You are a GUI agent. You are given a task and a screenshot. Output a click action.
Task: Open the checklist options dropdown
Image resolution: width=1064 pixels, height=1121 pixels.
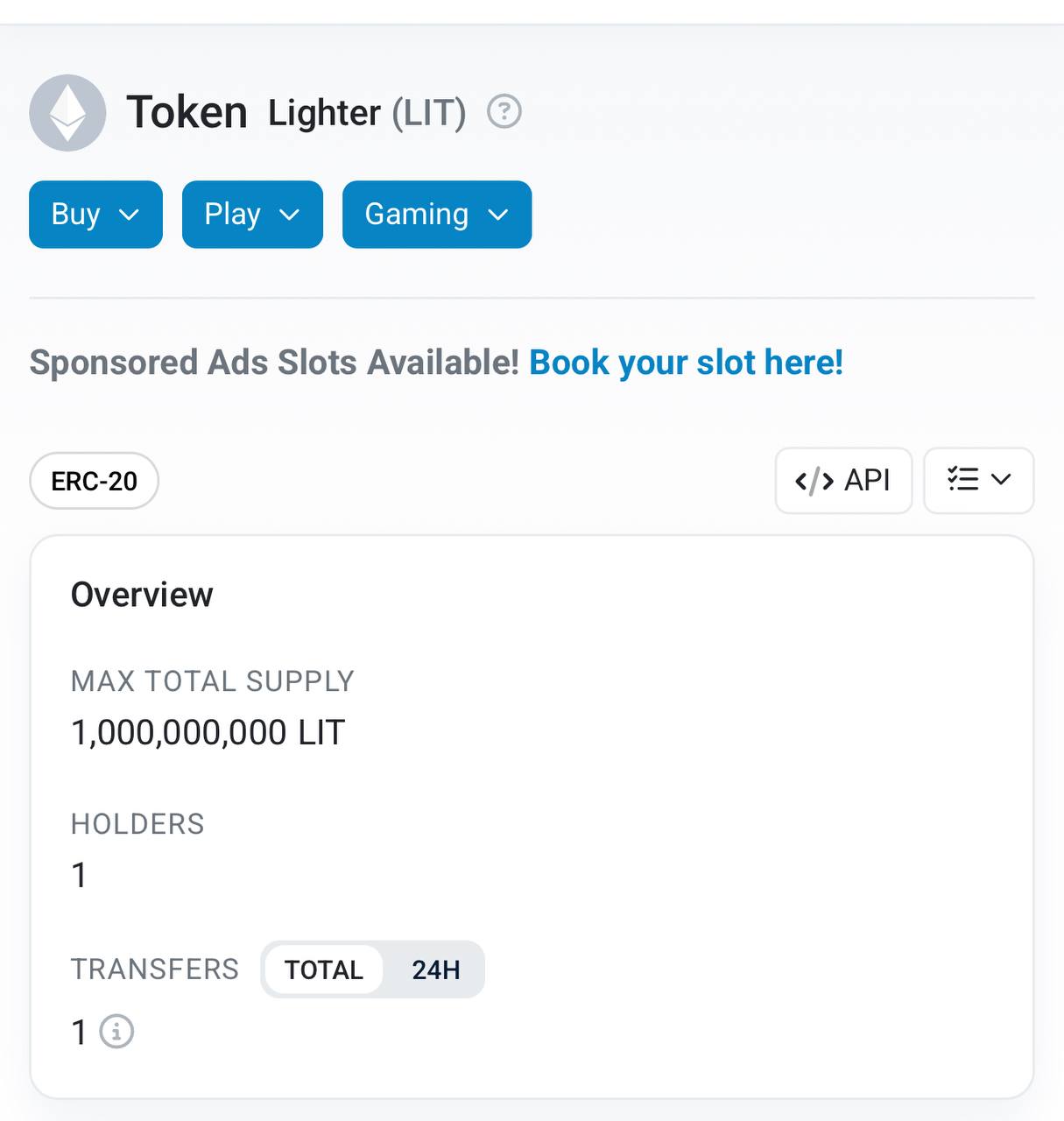coord(978,480)
